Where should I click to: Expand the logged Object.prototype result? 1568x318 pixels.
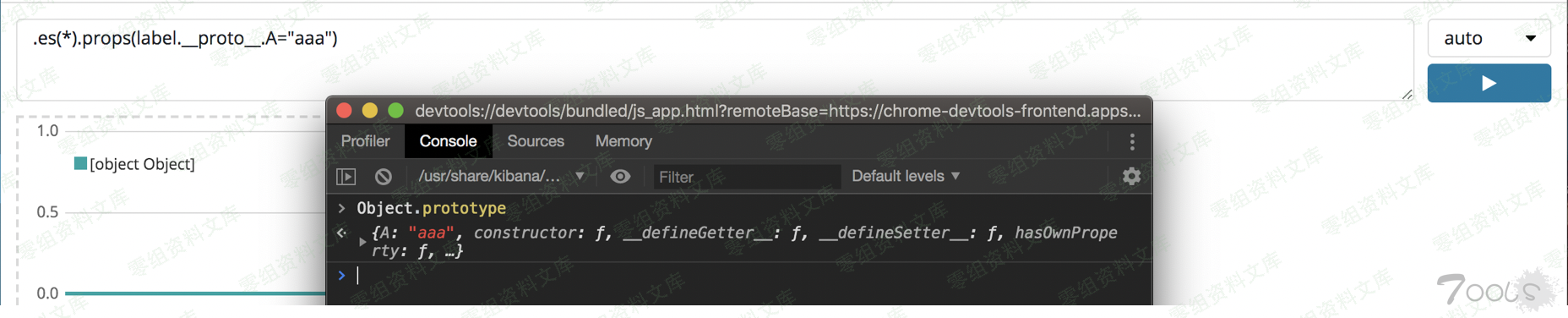coord(362,242)
